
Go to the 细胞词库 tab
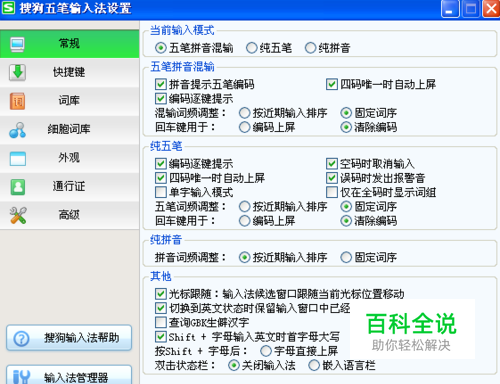point(69,130)
